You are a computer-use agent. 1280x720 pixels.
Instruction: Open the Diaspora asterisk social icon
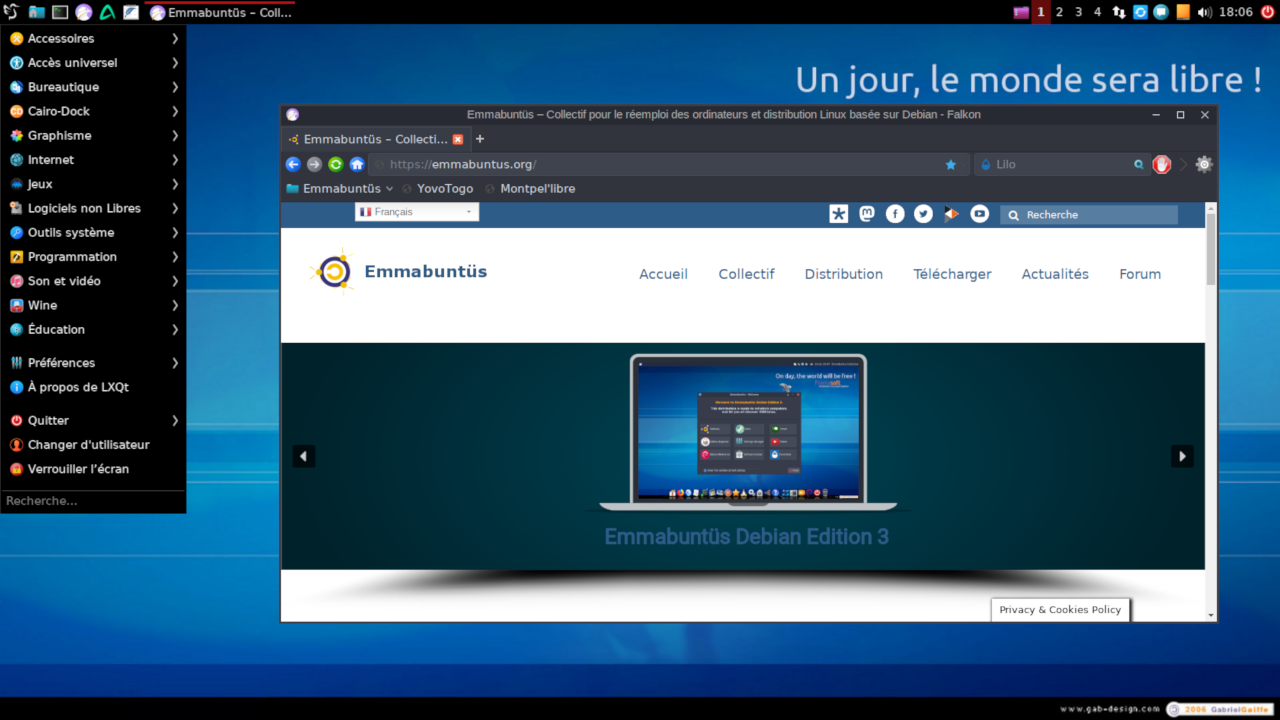[x=839, y=214]
